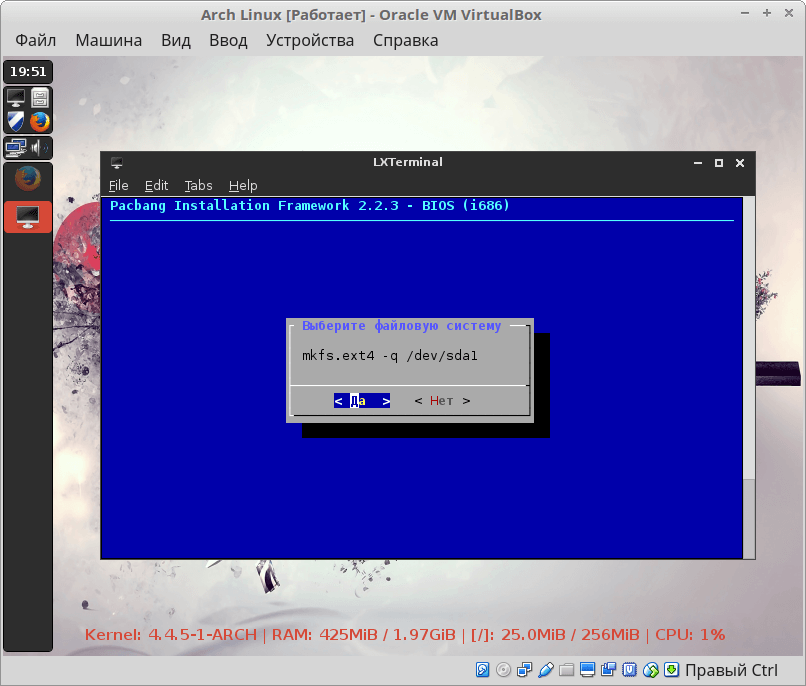806x686 pixels.
Task: Open the network connections tray icon
Action: 16,148
